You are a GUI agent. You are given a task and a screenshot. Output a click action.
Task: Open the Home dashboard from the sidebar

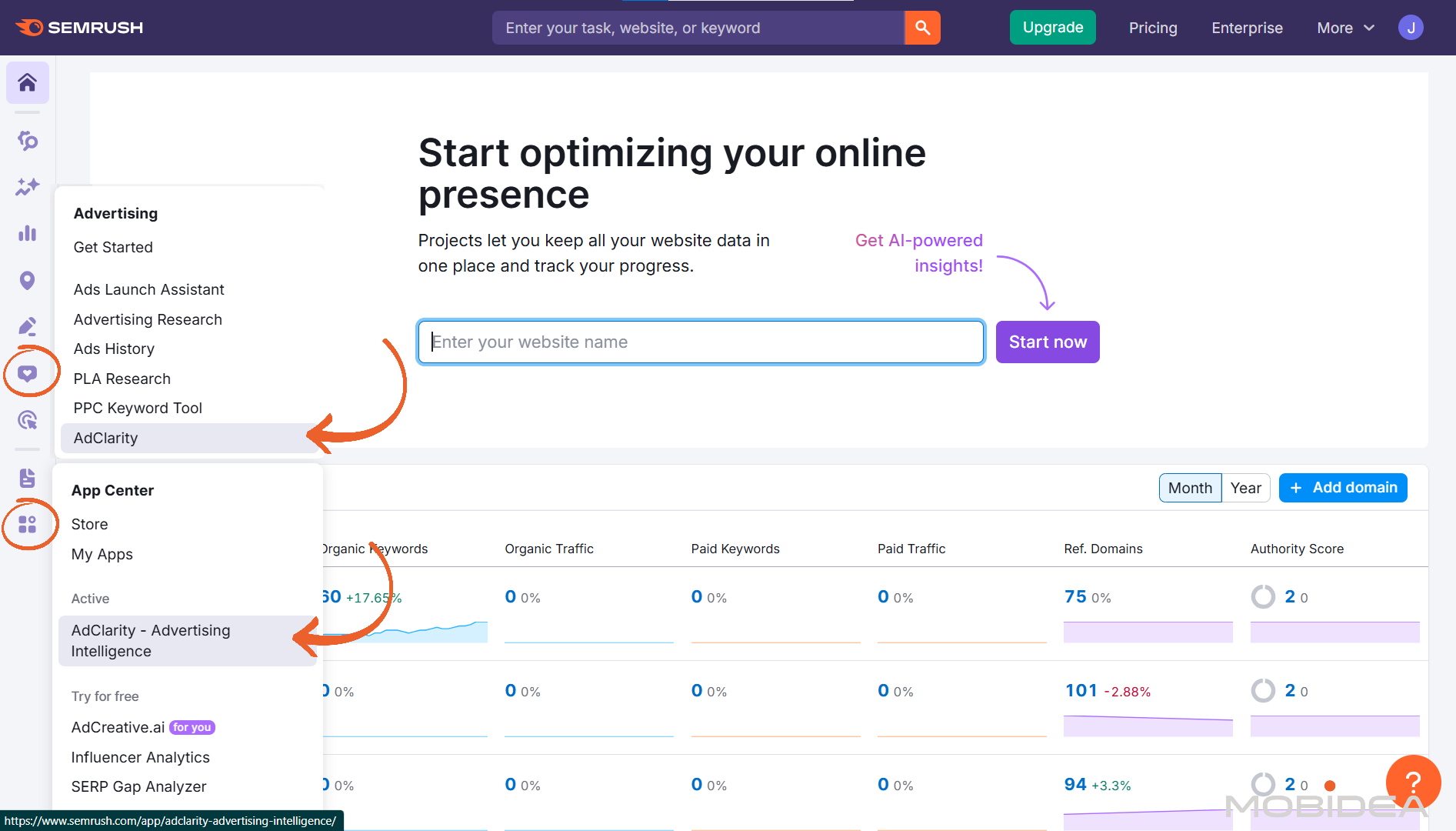28,82
